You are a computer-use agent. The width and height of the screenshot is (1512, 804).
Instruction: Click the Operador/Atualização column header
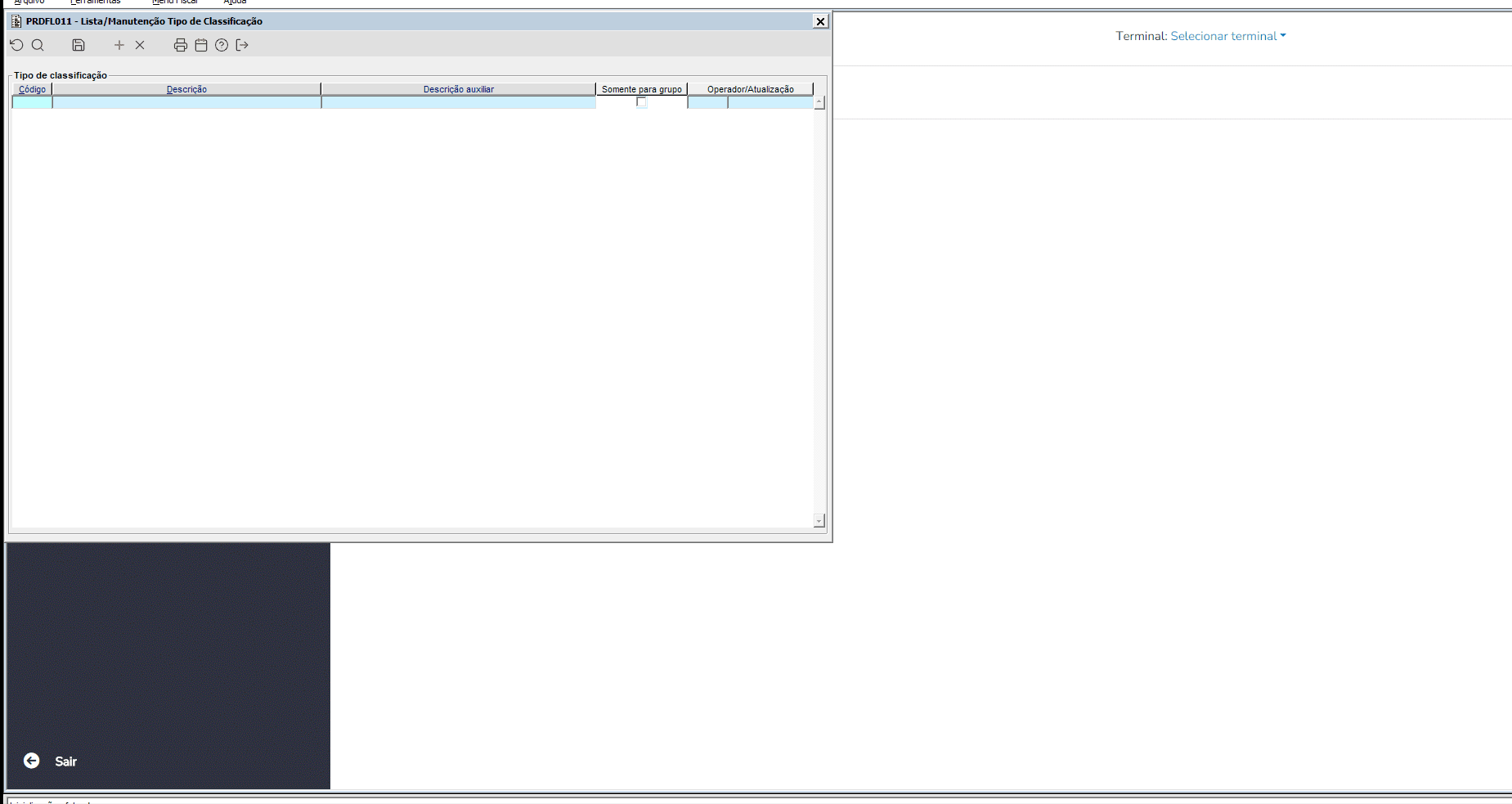(x=751, y=89)
